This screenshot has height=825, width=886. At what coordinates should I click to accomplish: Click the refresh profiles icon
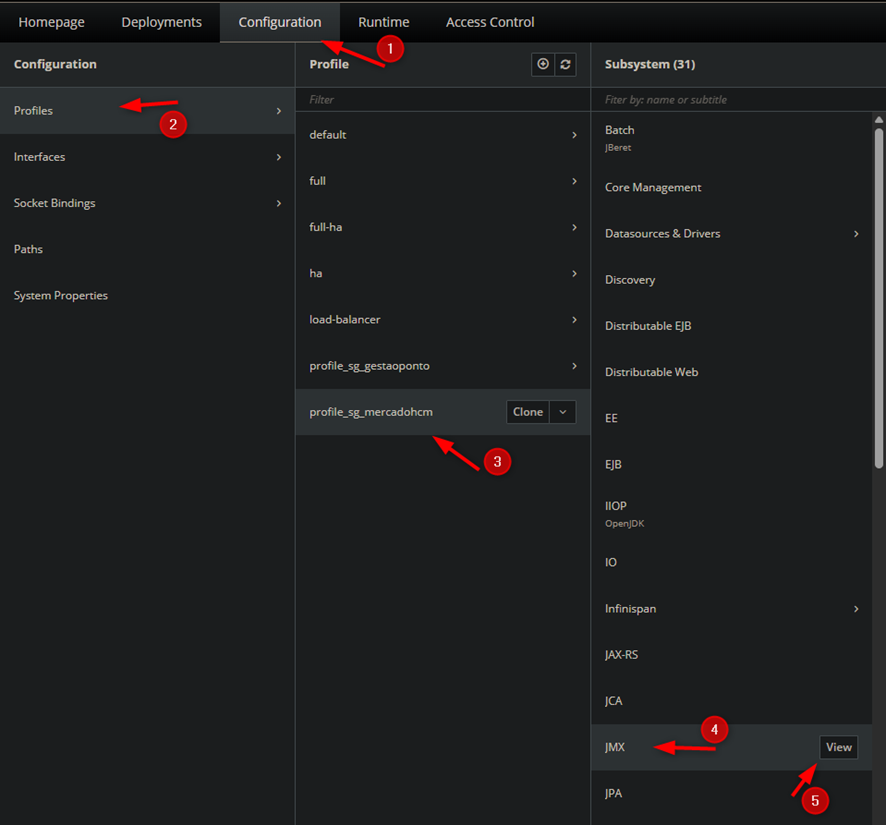click(x=565, y=64)
